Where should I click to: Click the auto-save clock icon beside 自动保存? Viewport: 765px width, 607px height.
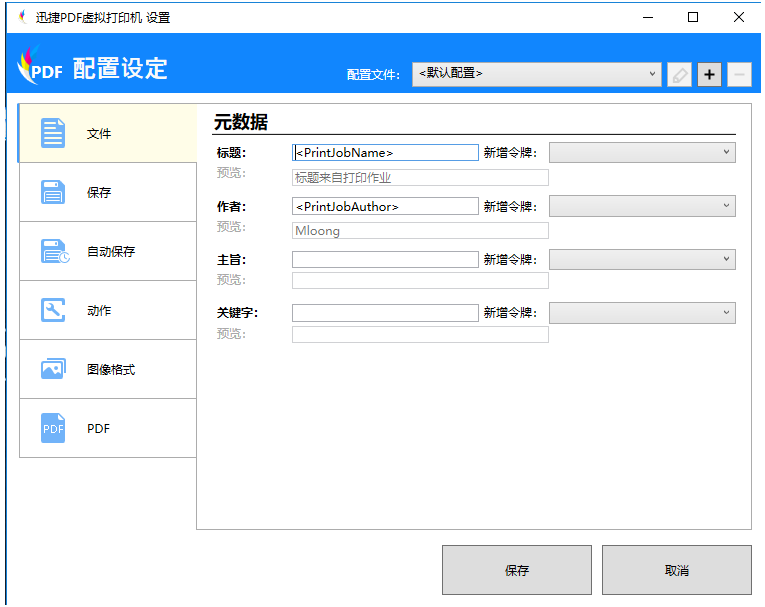(54, 251)
